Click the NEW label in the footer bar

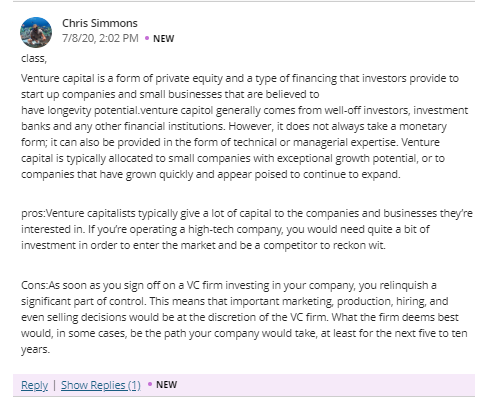[x=166, y=385]
